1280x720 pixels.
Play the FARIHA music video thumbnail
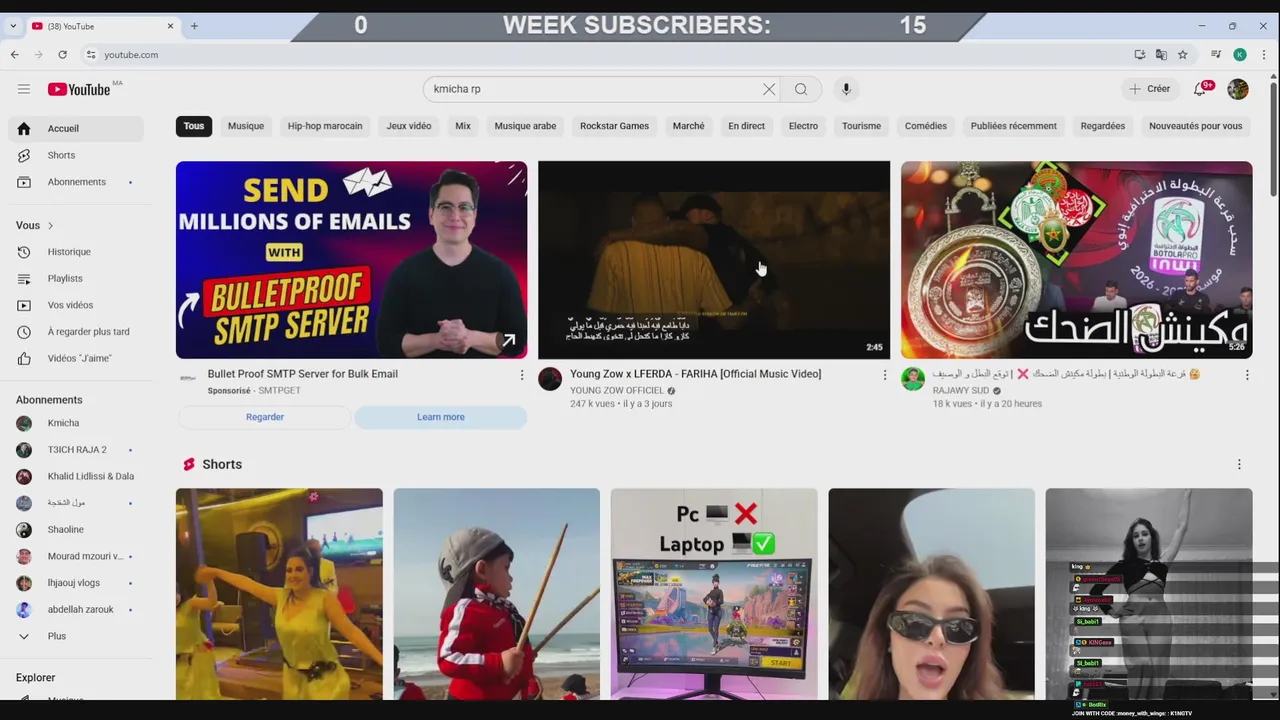714,260
